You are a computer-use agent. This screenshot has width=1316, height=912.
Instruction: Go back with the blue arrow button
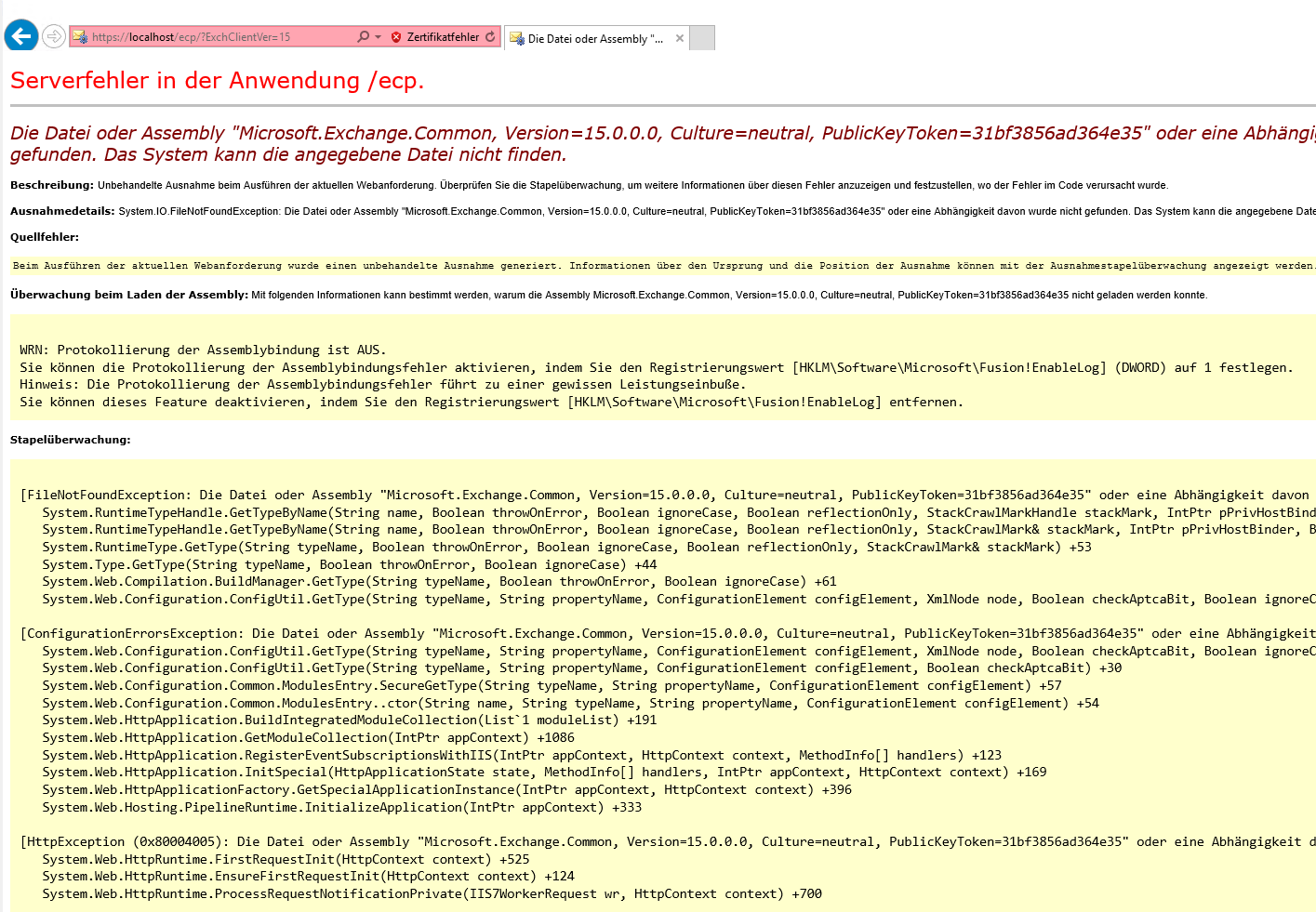coord(21,36)
